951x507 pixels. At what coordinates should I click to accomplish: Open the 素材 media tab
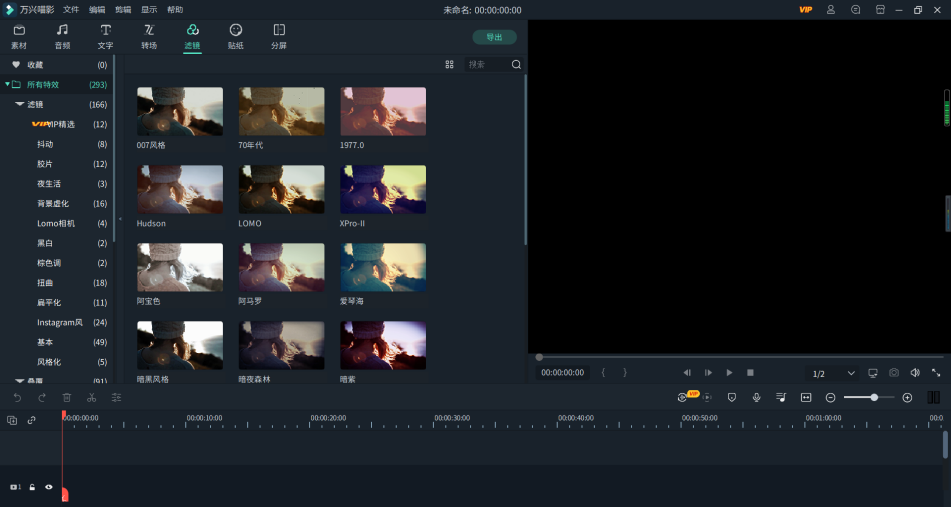(x=19, y=36)
